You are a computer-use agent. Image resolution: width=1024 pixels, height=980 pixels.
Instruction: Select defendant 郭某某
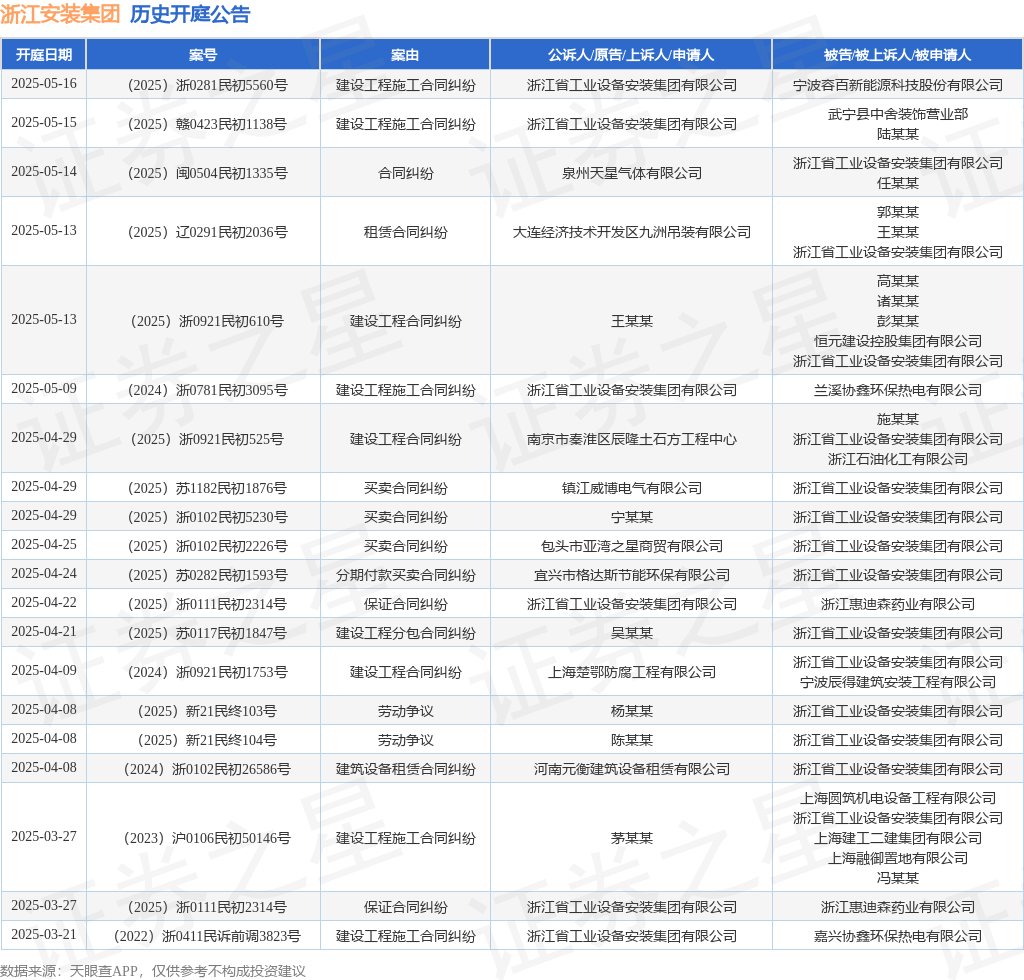[x=897, y=212]
